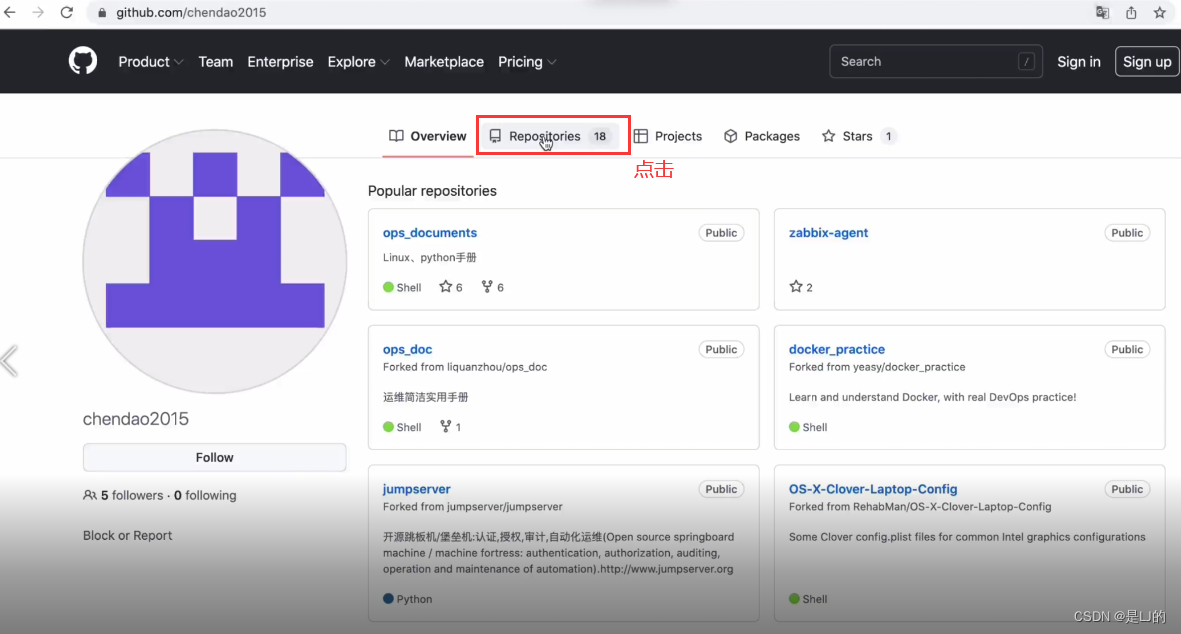Follow user chendao2015
Screen dimensions: 1181x634
(215, 458)
